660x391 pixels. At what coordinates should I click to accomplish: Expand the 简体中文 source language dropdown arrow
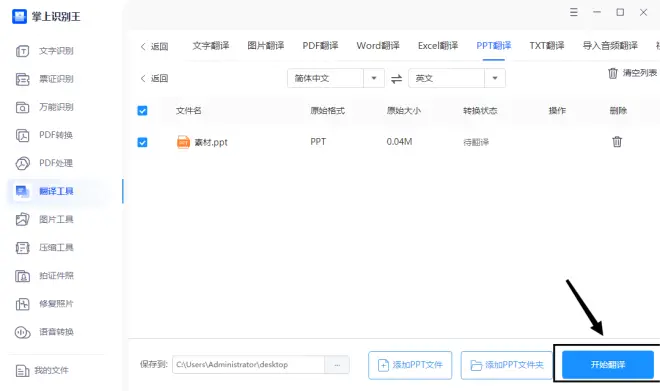click(x=374, y=78)
